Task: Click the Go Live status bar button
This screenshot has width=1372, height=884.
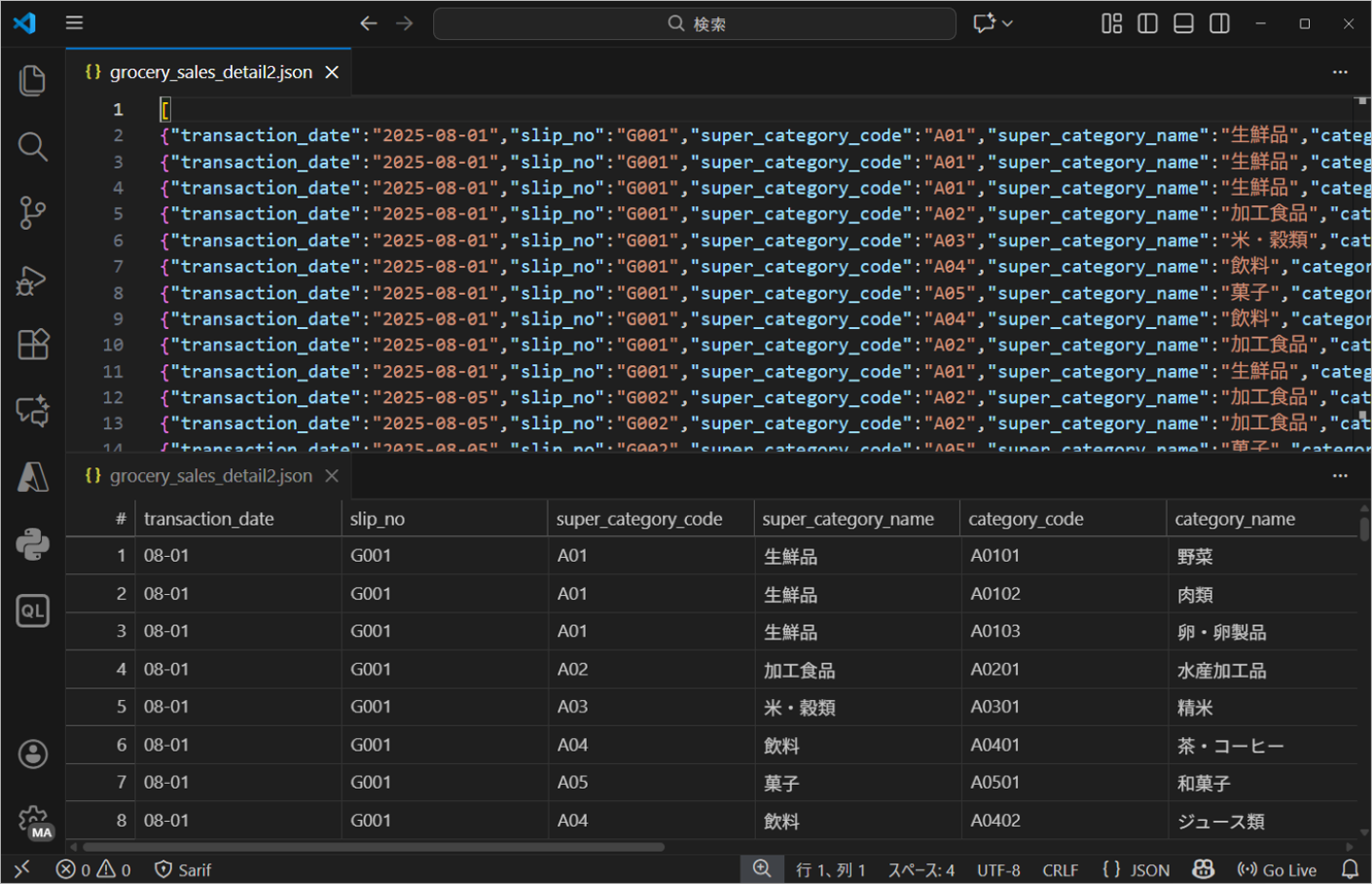Action: 1277,870
